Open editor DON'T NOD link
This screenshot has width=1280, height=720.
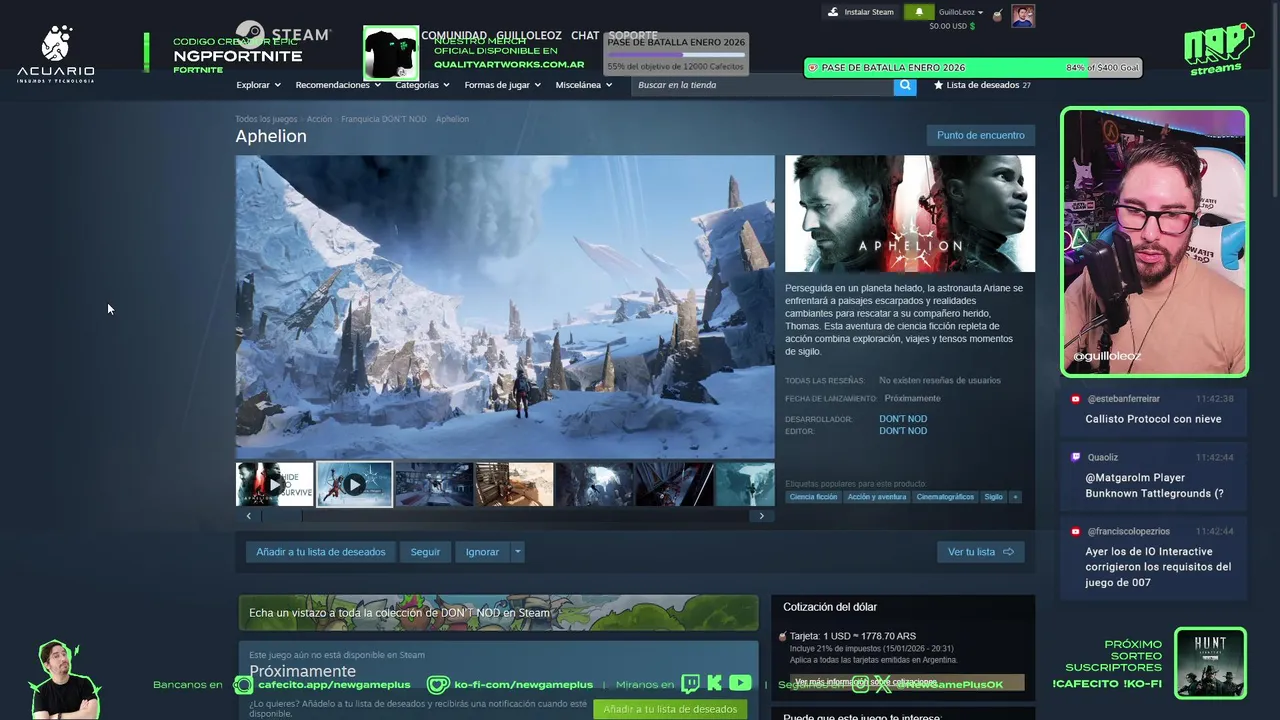(903, 431)
